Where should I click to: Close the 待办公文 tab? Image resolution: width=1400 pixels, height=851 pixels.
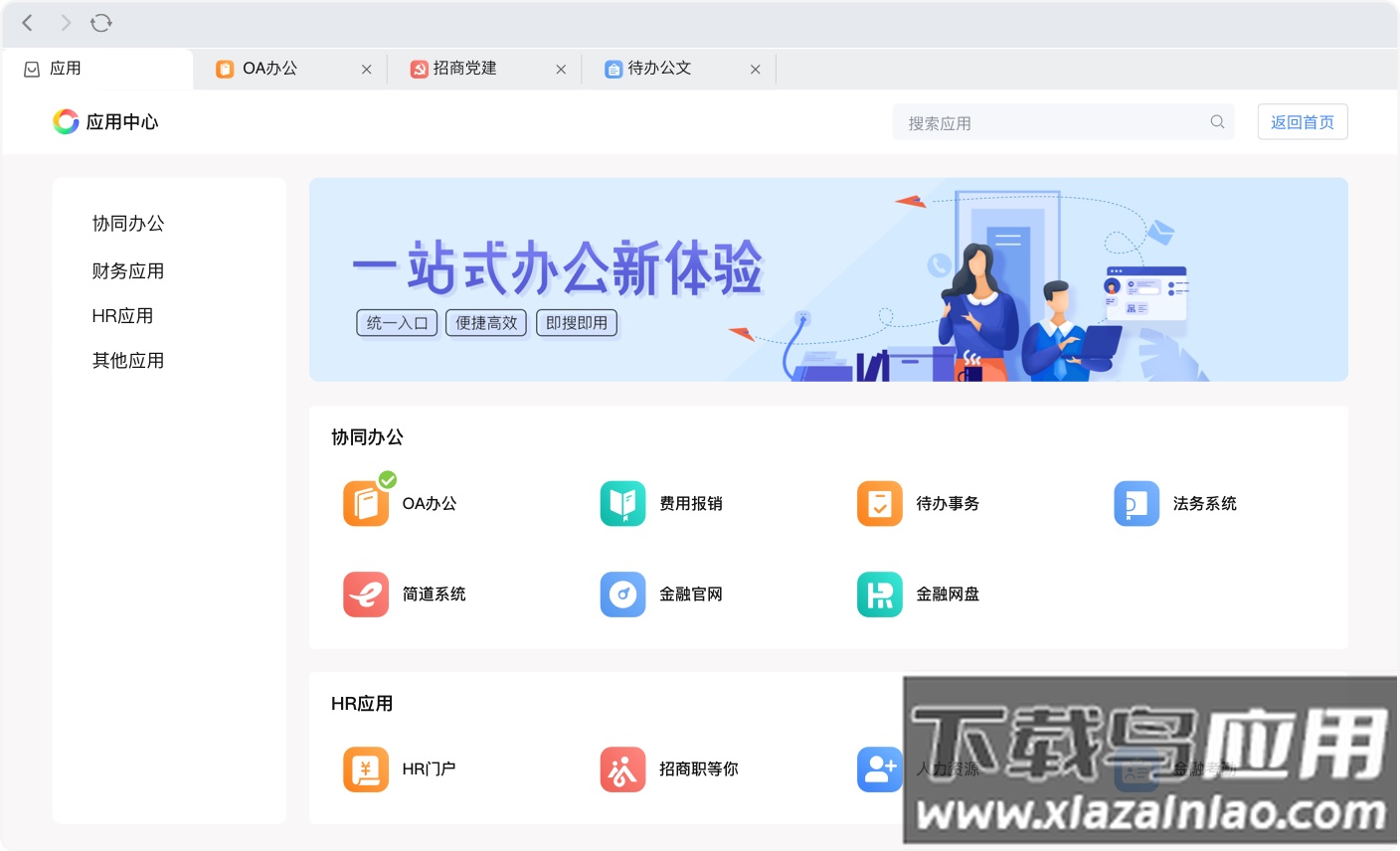point(756,69)
